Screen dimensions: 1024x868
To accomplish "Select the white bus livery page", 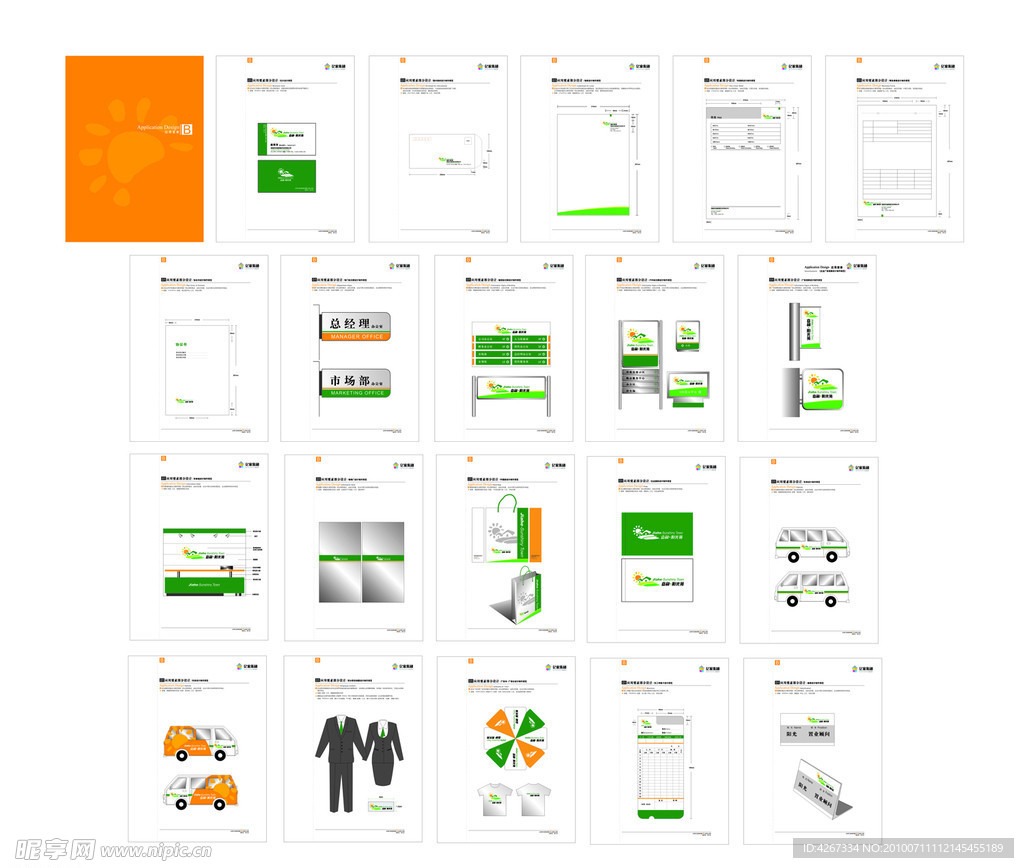I will [809, 550].
